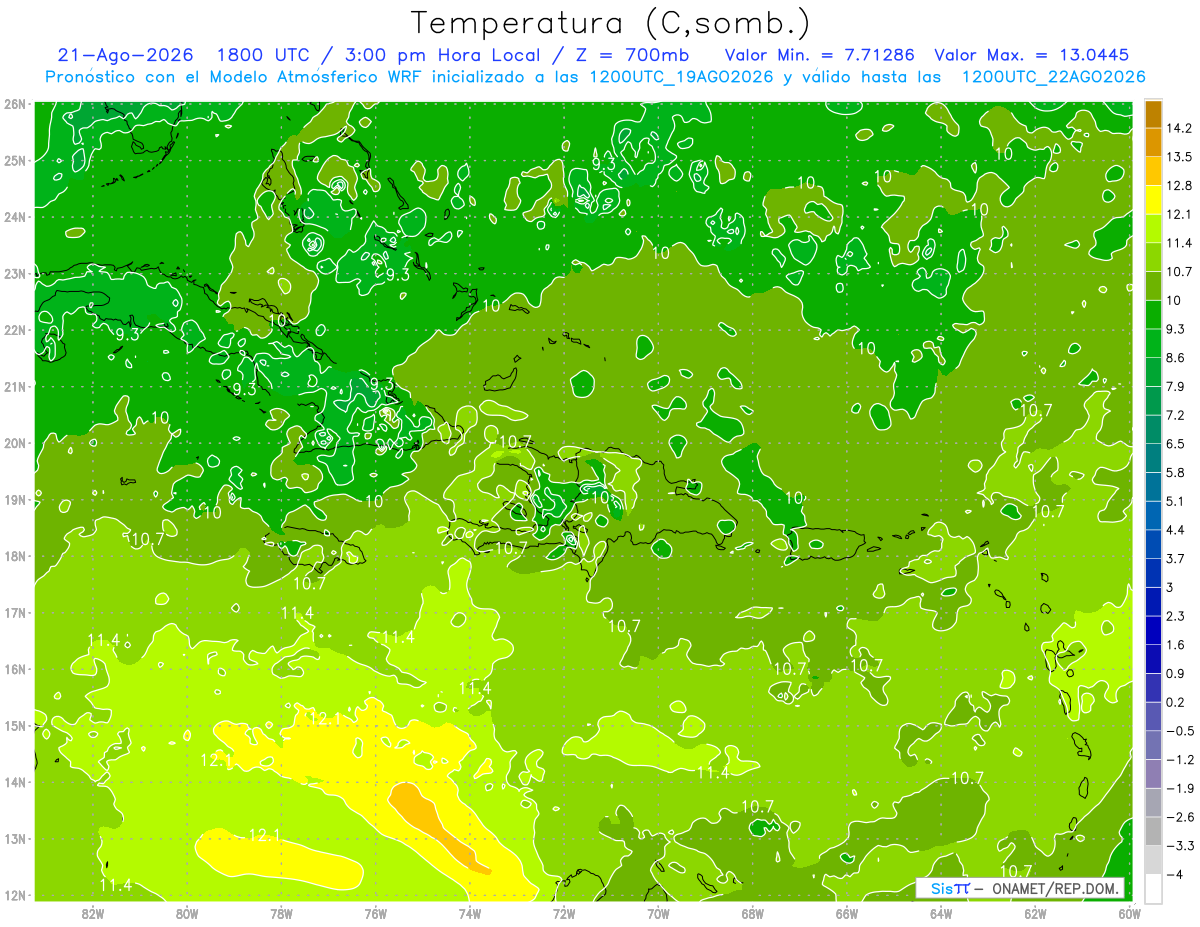Click the white legend band below -4
The width and height of the screenshot is (1200, 927).
pyautogui.click(x=1153, y=888)
